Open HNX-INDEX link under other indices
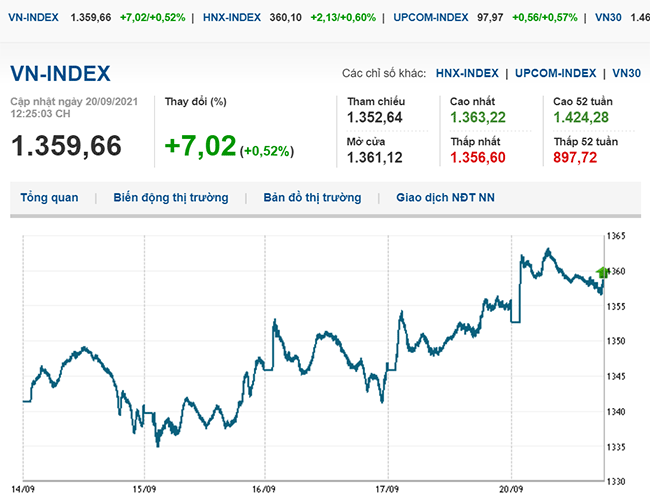This screenshot has width=650, height=501. pos(467,73)
